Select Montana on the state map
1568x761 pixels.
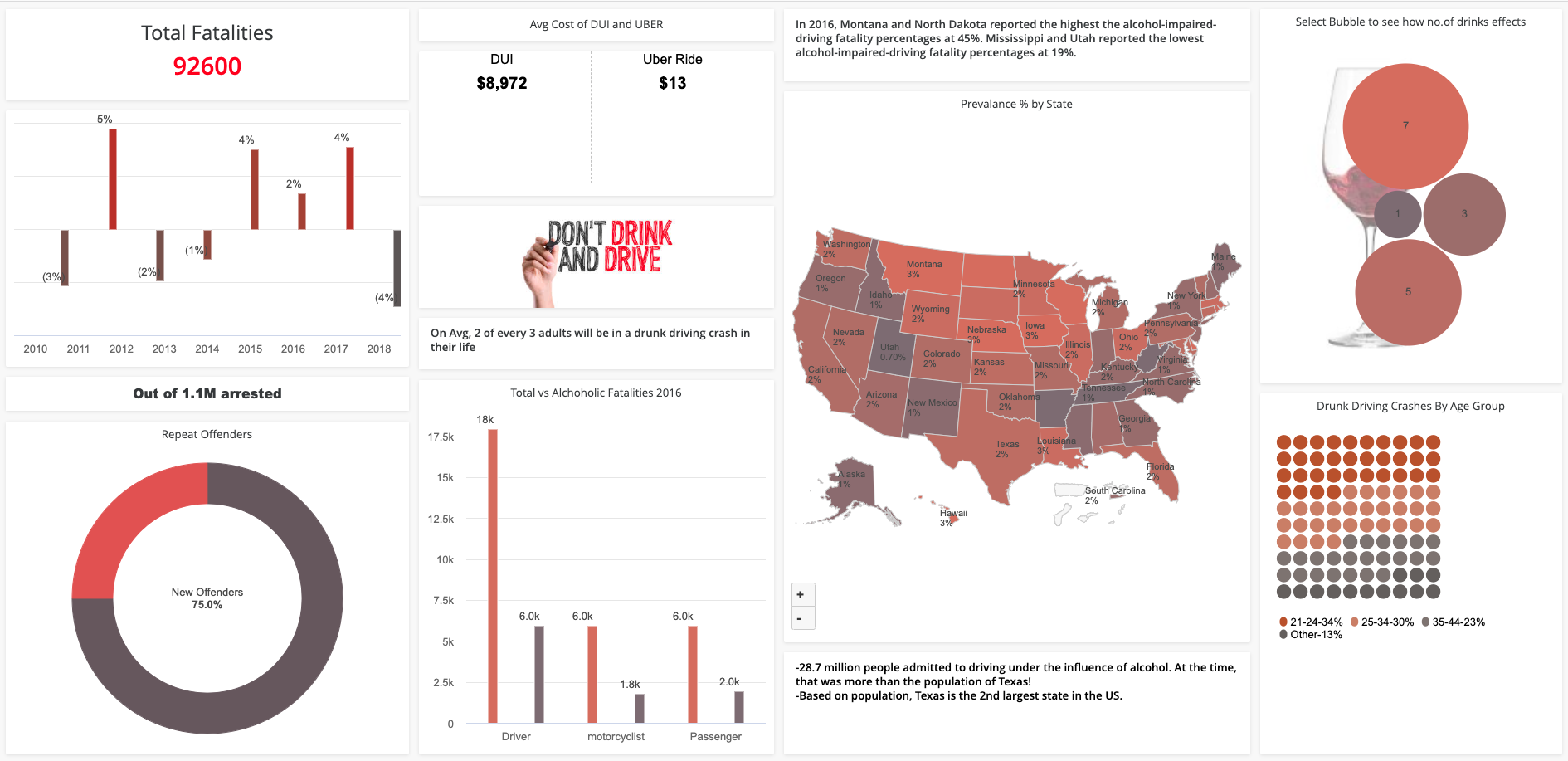pyautogui.click(x=921, y=266)
